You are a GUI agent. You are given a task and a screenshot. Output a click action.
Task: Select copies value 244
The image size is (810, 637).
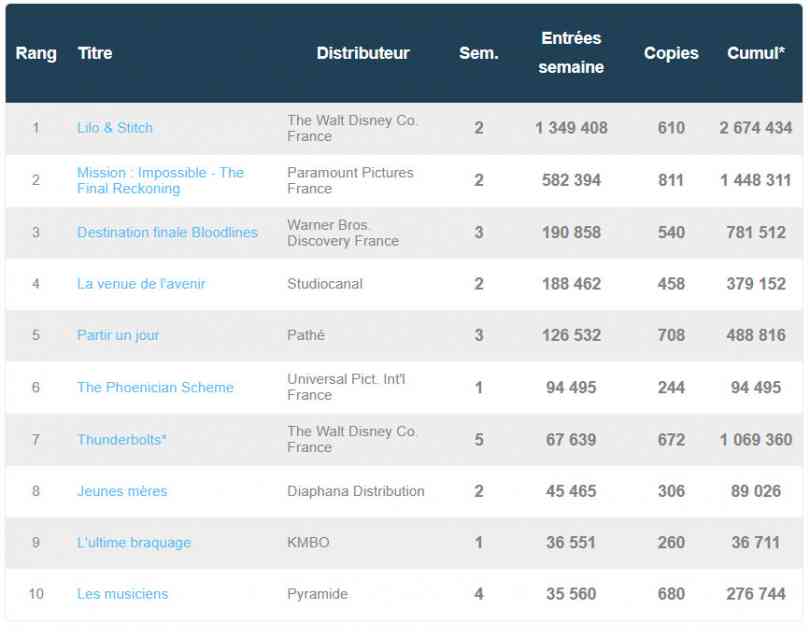click(671, 387)
